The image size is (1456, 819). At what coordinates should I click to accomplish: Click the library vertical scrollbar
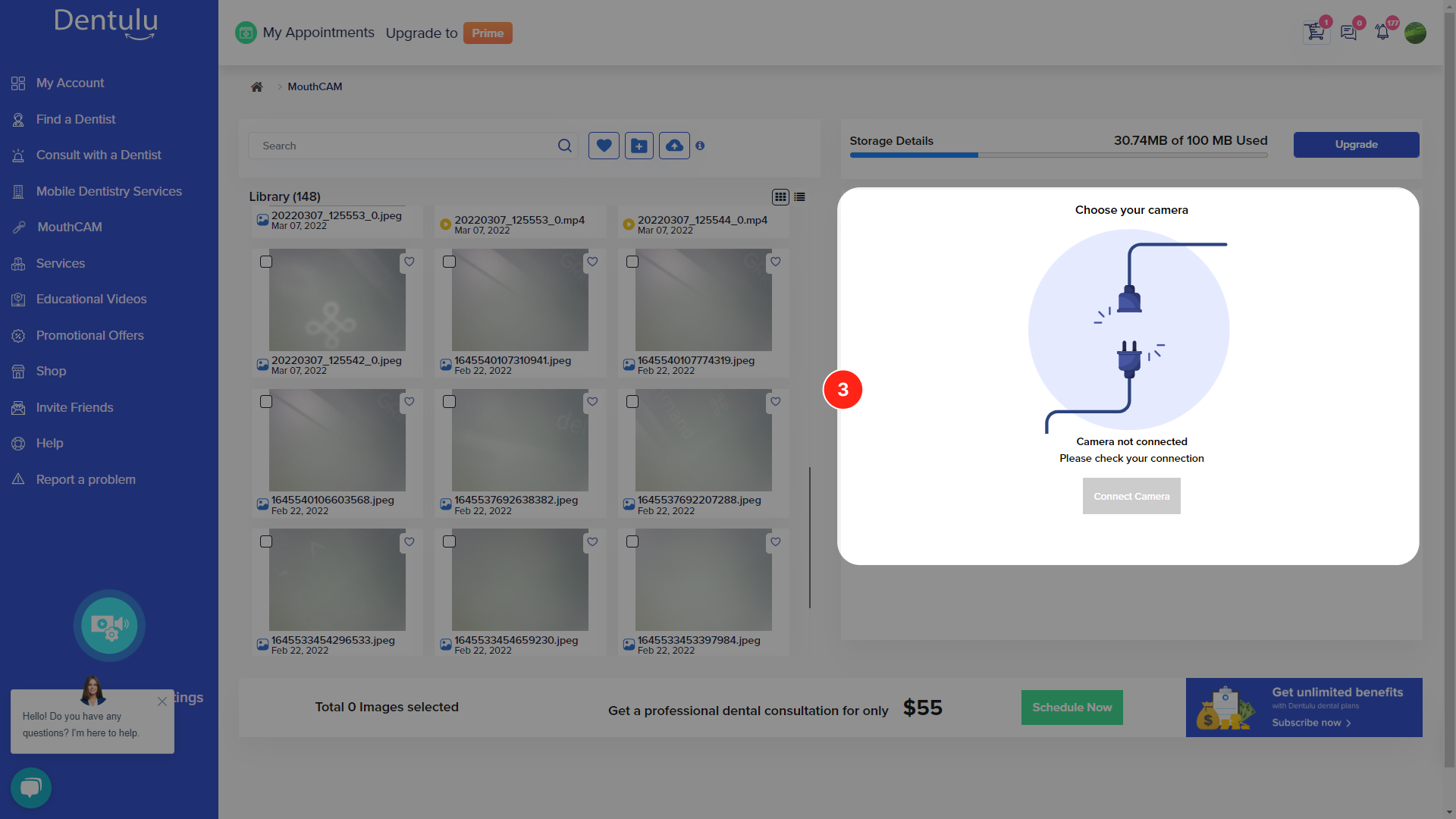(x=810, y=537)
